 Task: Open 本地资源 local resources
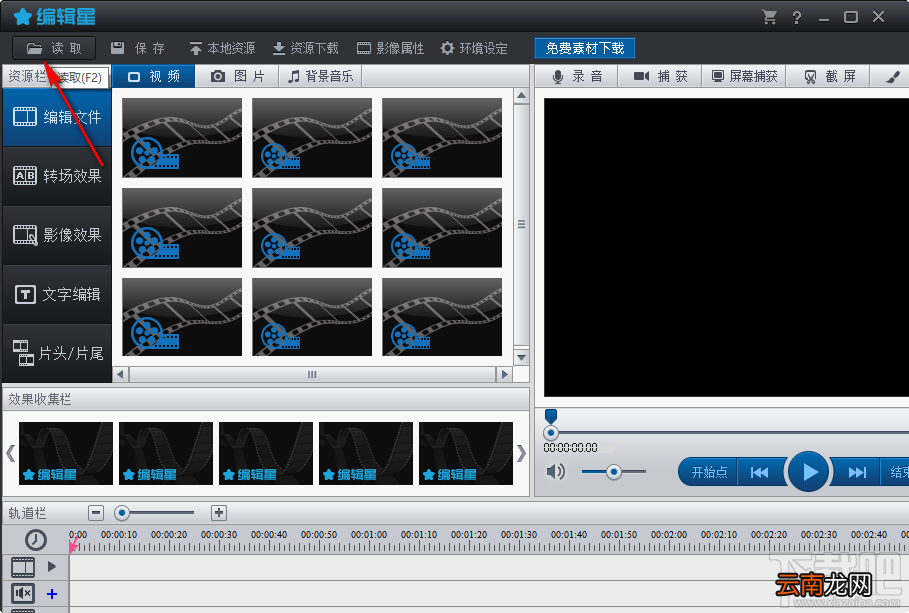coord(221,48)
